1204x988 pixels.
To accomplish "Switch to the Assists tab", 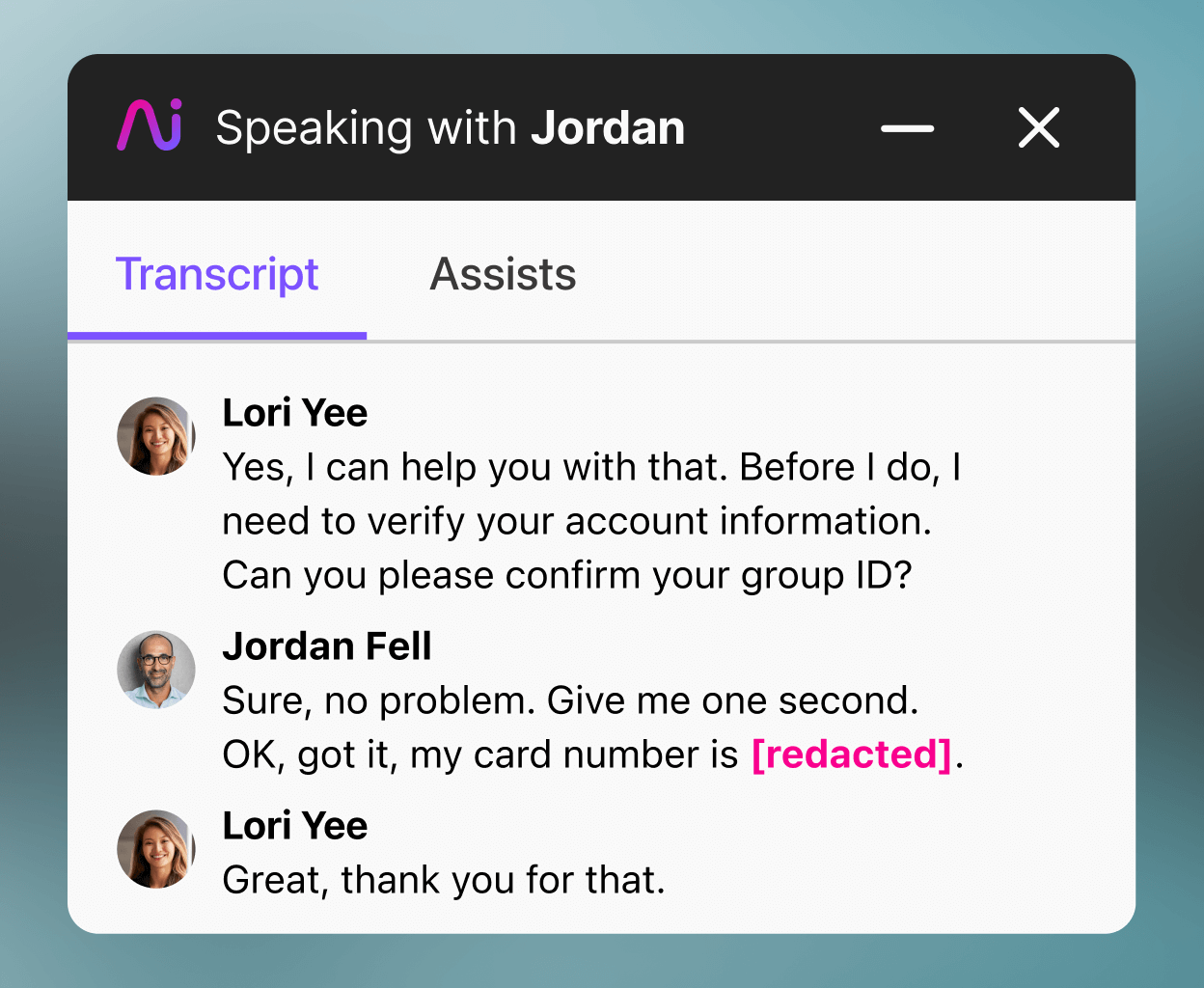I will [x=503, y=275].
